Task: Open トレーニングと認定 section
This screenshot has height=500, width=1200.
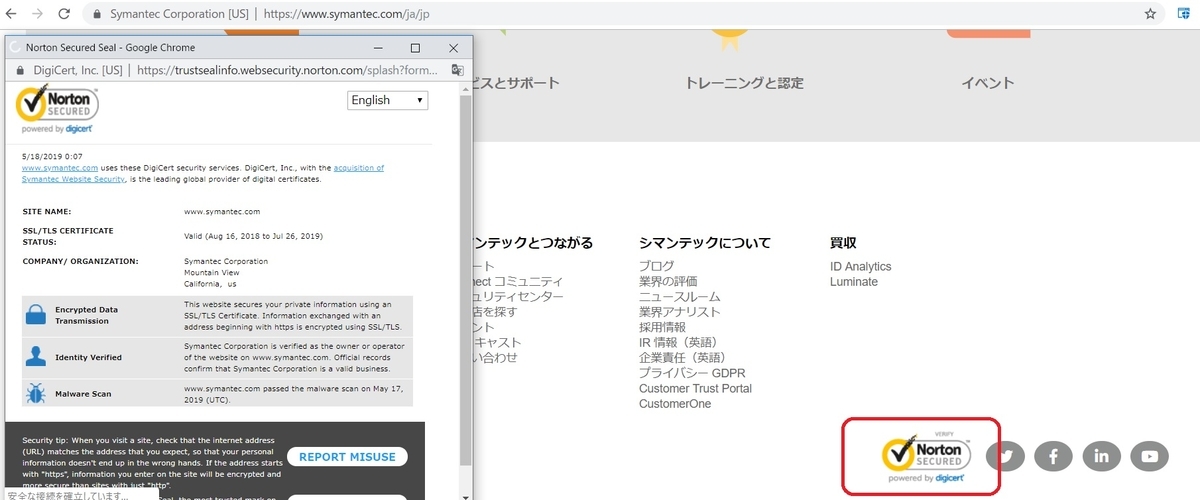Action: click(x=744, y=84)
